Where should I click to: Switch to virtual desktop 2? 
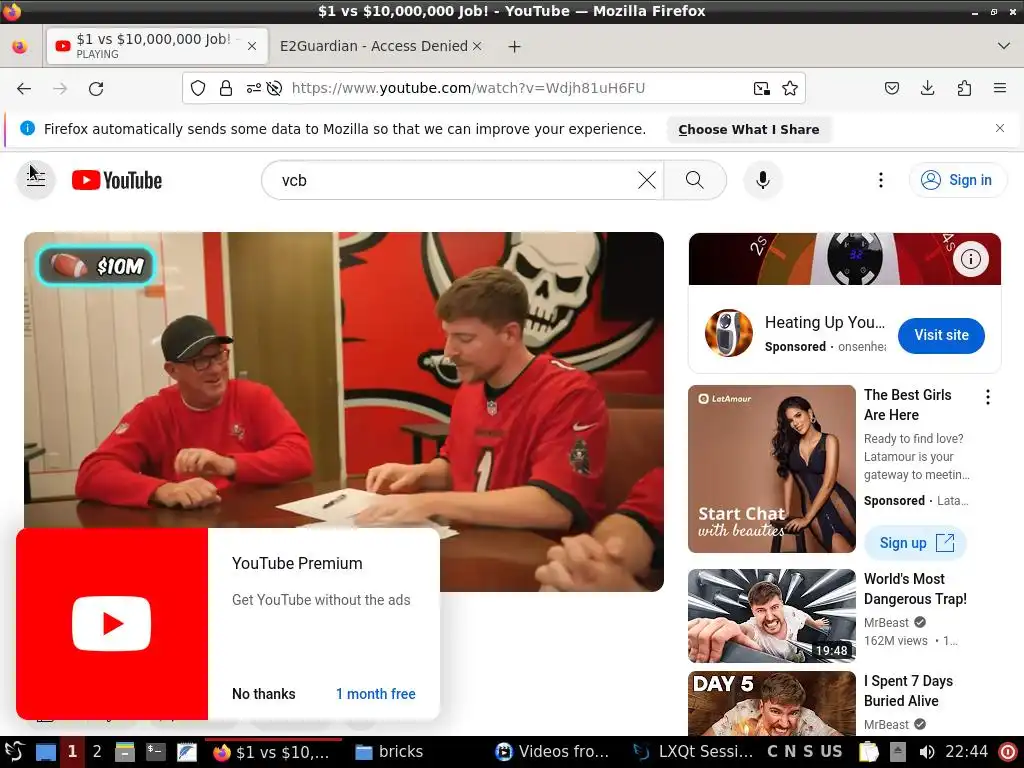(97, 752)
